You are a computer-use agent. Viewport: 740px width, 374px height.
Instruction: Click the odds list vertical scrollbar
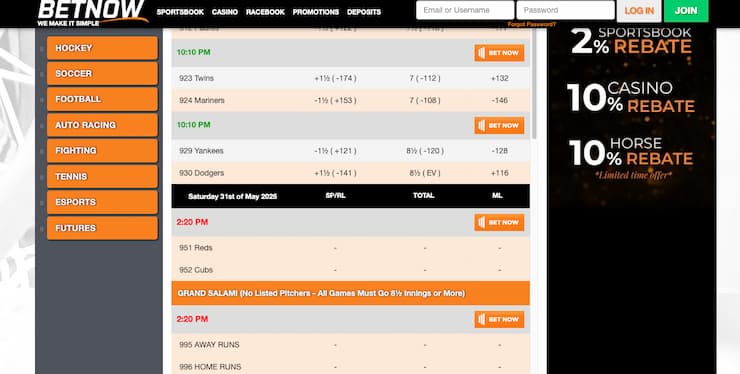click(x=534, y=85)
